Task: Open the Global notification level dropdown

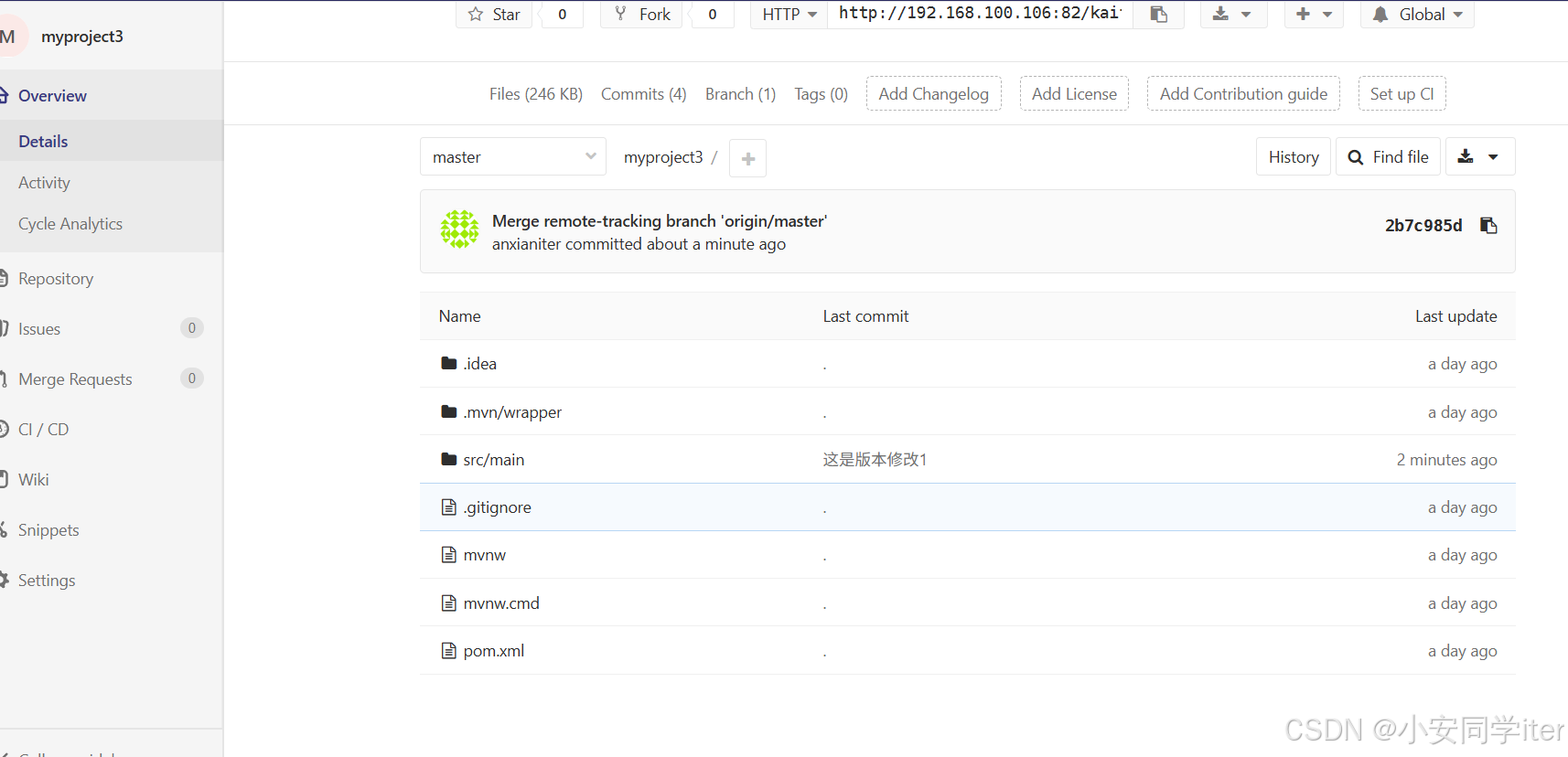Action: (1418, 14)
